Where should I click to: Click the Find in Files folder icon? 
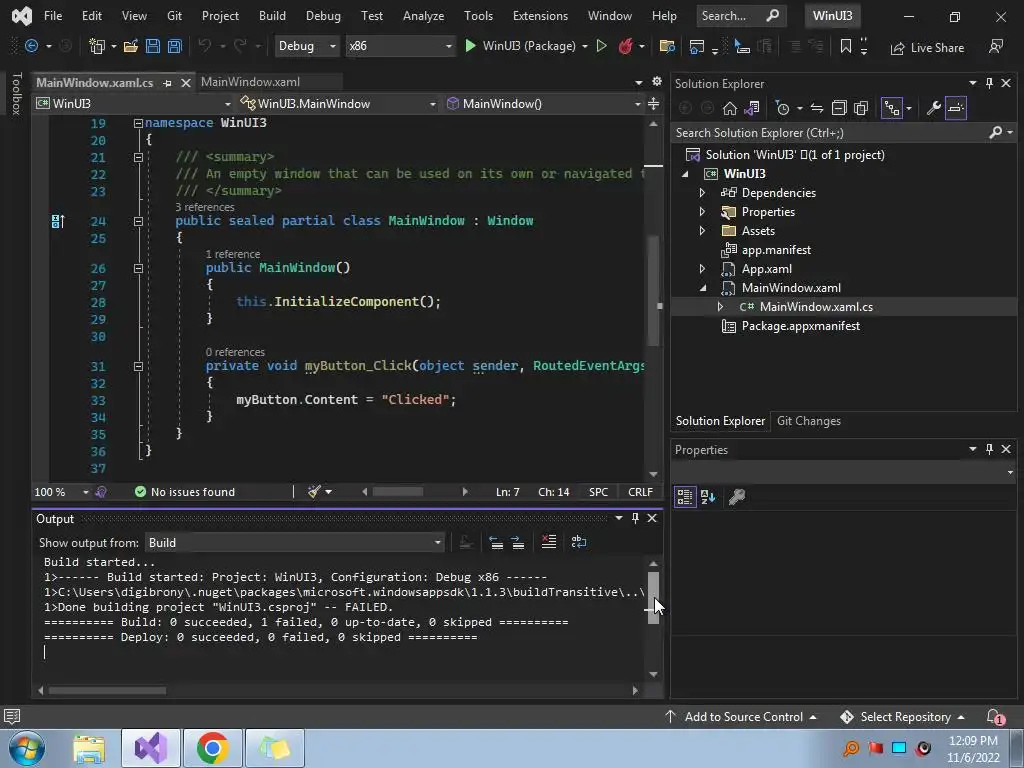click(667, 46)
